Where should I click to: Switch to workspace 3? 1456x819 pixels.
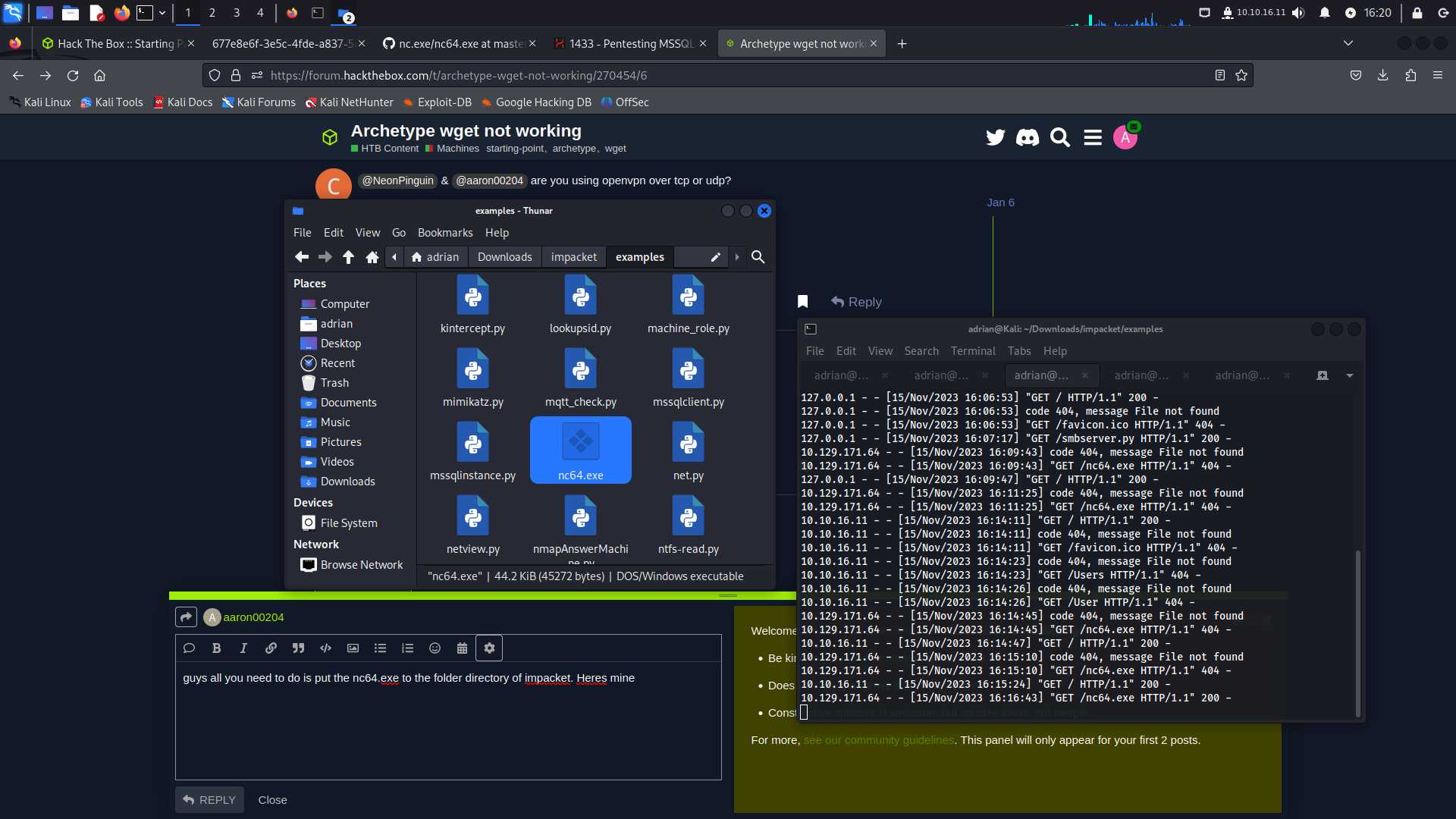237,13
